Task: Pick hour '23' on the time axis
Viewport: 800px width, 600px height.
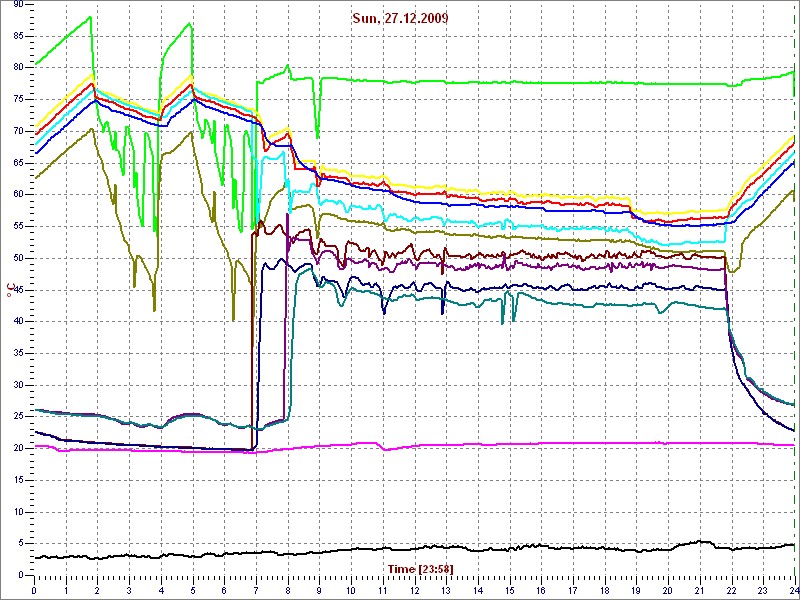Action: click(x=763, y=590)
